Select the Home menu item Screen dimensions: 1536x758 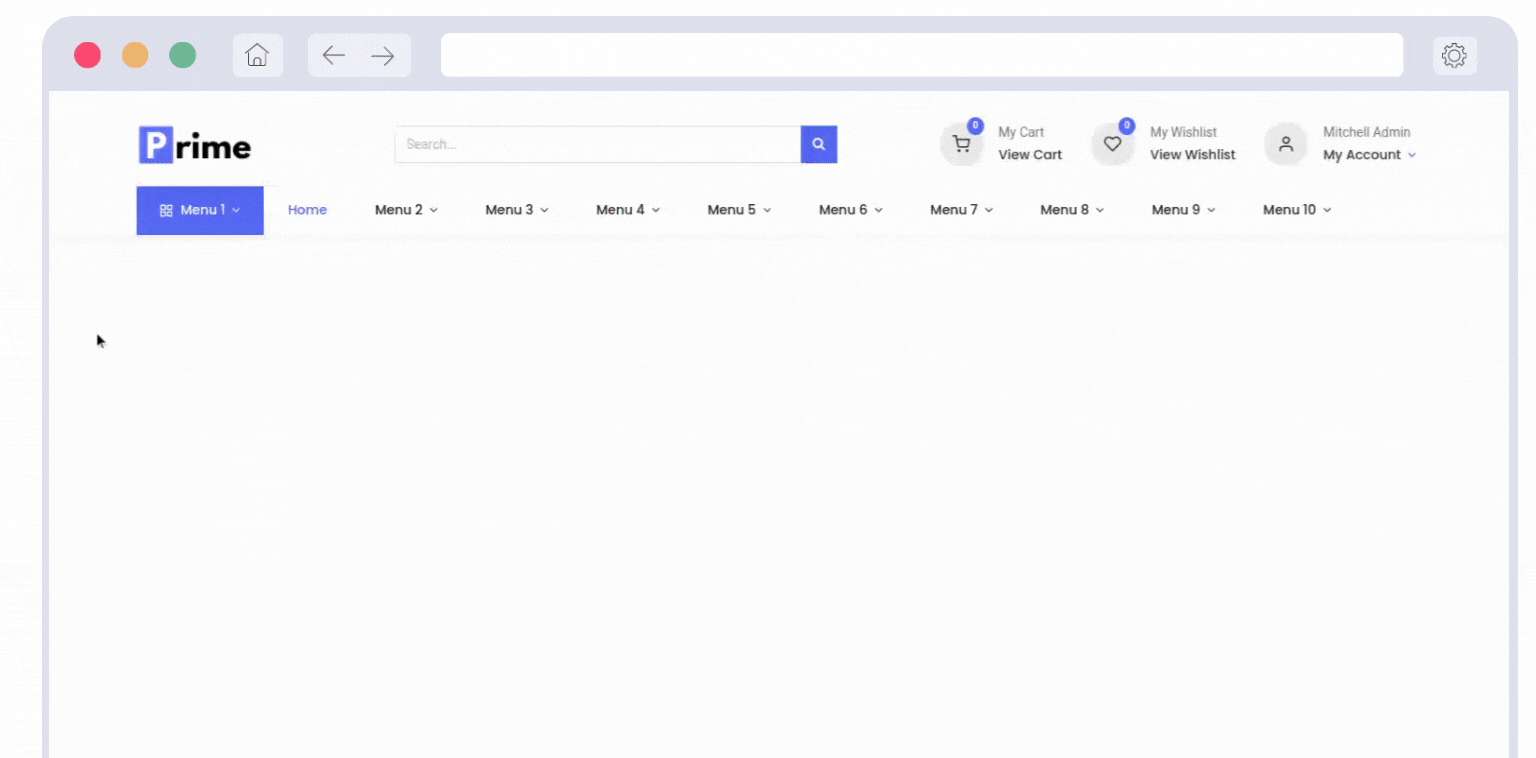(307, 210)
